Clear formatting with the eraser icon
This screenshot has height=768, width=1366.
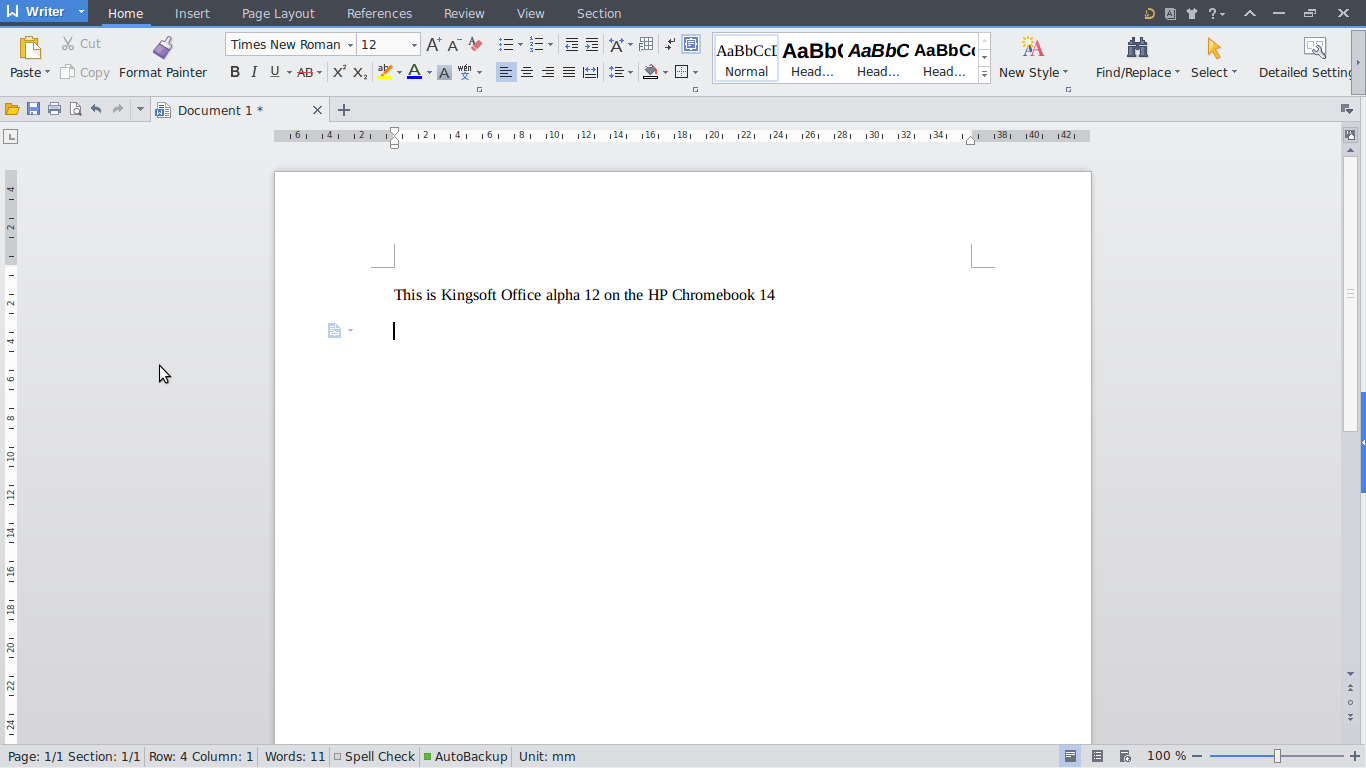coord(475,45)
